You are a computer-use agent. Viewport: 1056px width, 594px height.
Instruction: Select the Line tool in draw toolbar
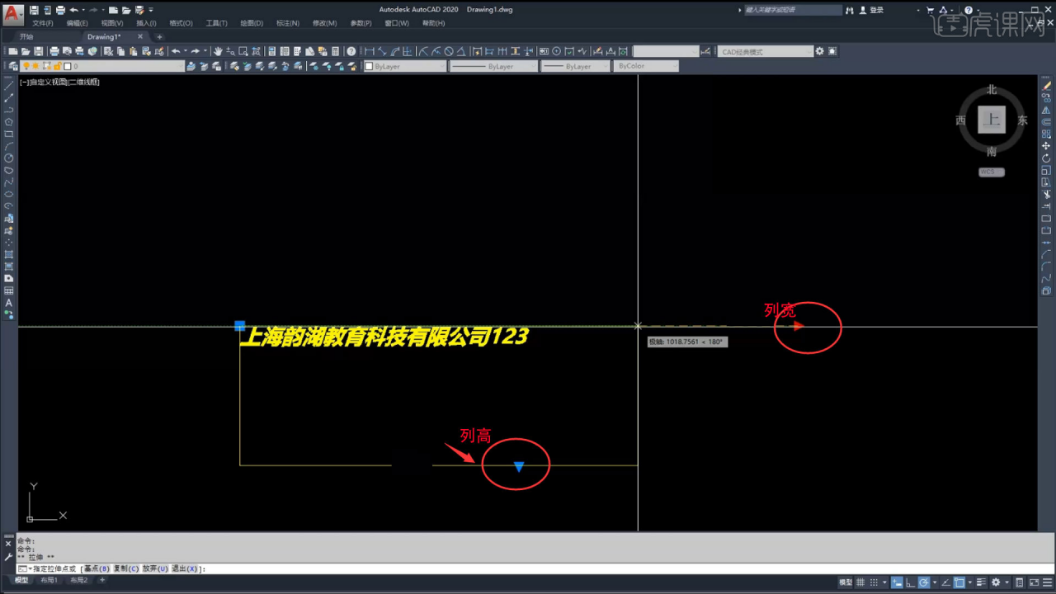pyautogui.click(x=9, y=86)
